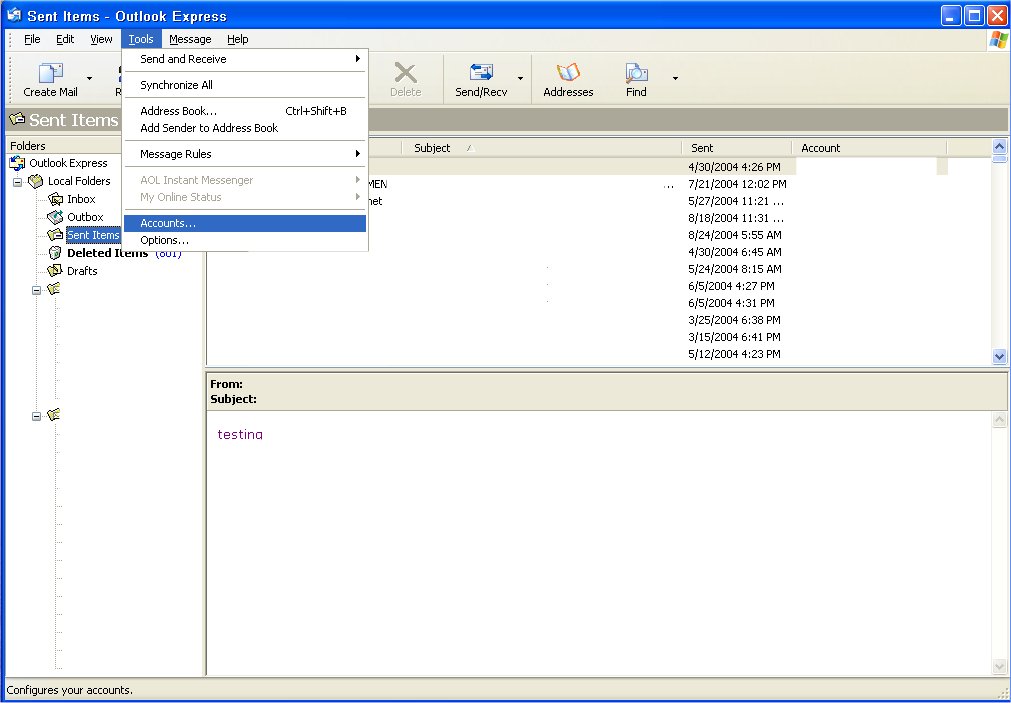
Task: Click the Local Folders icon
Action: (x=36, y=181)
